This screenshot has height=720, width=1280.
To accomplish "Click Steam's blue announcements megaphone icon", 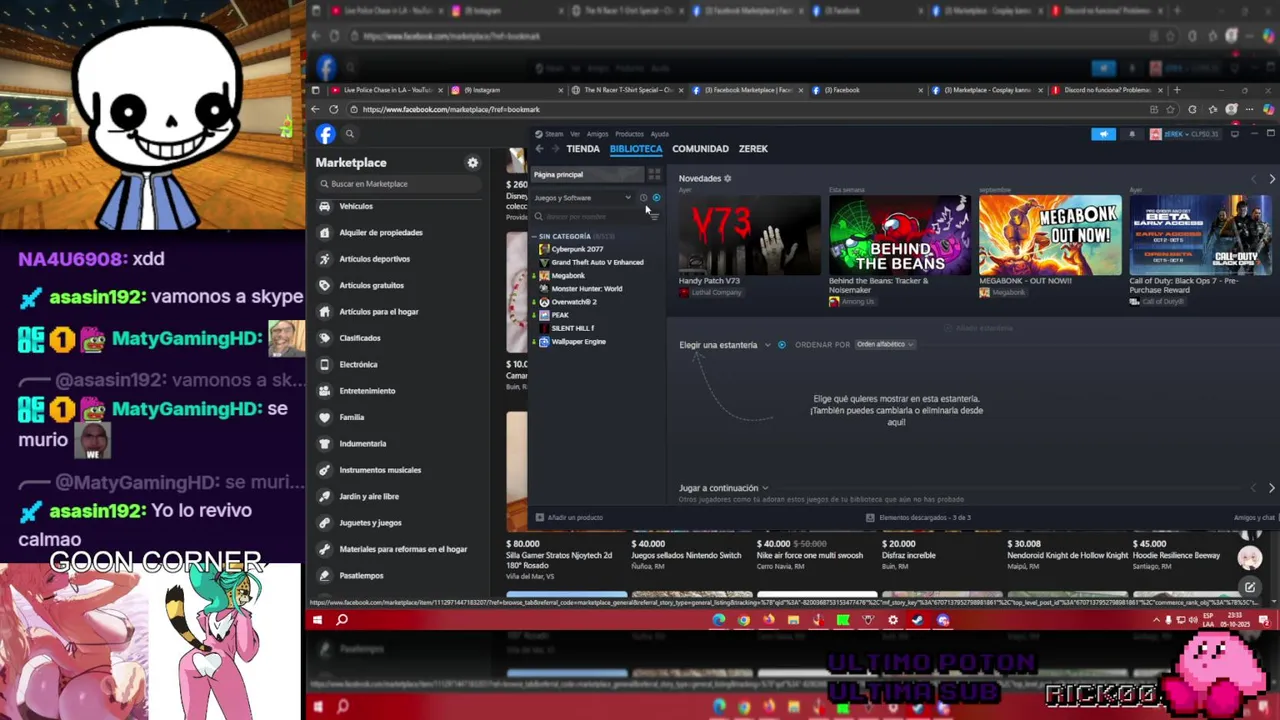I will (x=1103, y=134).
